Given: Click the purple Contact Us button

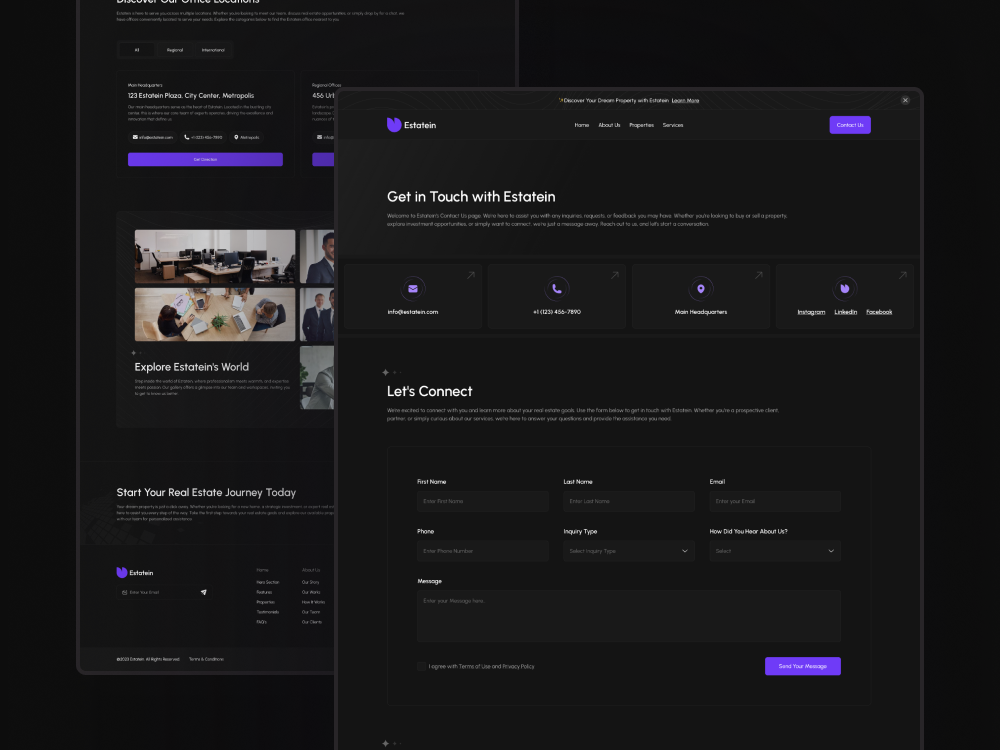Looking at the screenshot, I should tap(849, 125).
